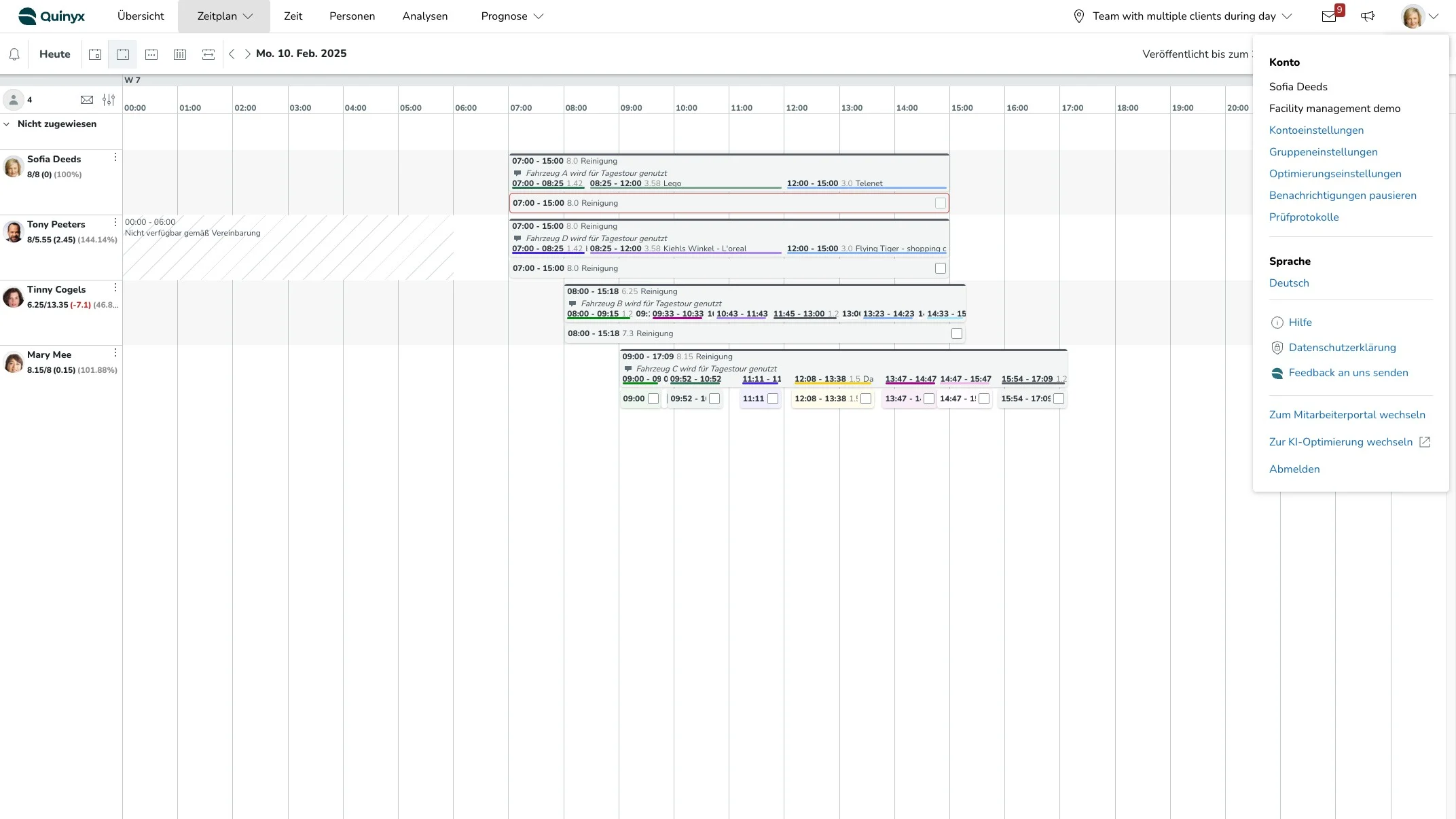This screenshot has height=819, width=1456.
Task: Collapse the Nicht zugewiesen section
Action: (x=7, y=124)
